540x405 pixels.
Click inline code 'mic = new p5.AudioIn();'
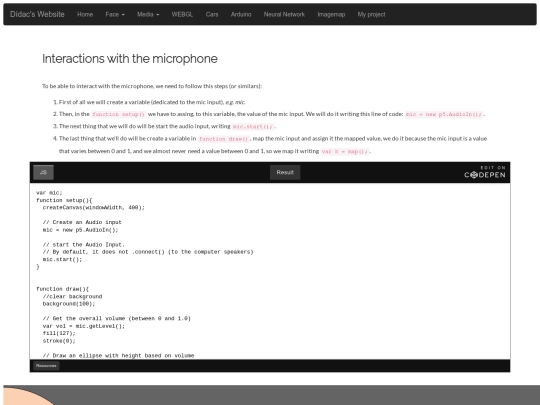tap(444, 114)
